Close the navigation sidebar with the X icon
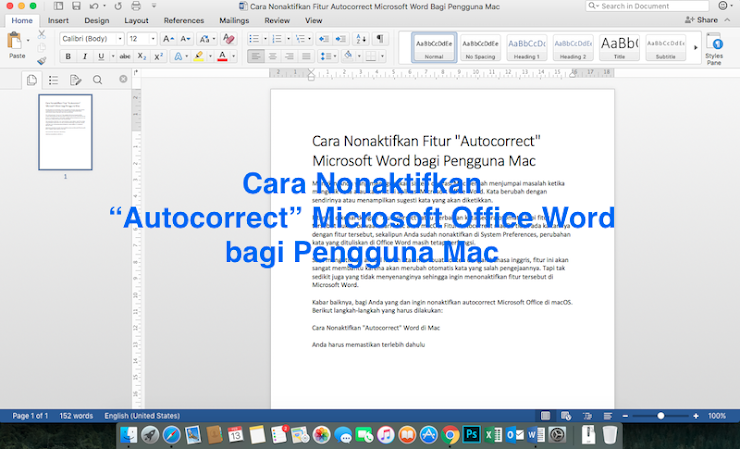 [123, 79]
